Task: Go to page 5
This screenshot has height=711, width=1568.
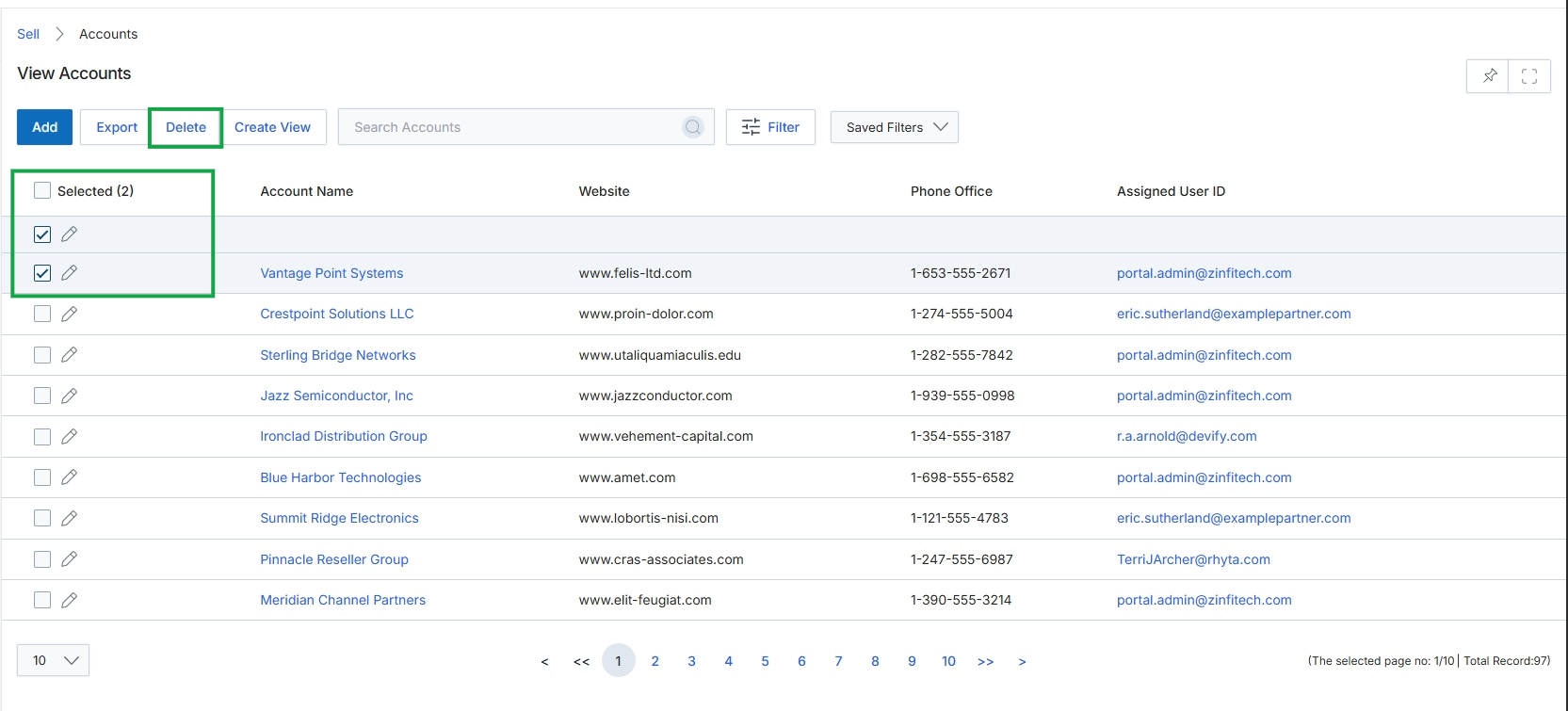Action: point(766,661)
